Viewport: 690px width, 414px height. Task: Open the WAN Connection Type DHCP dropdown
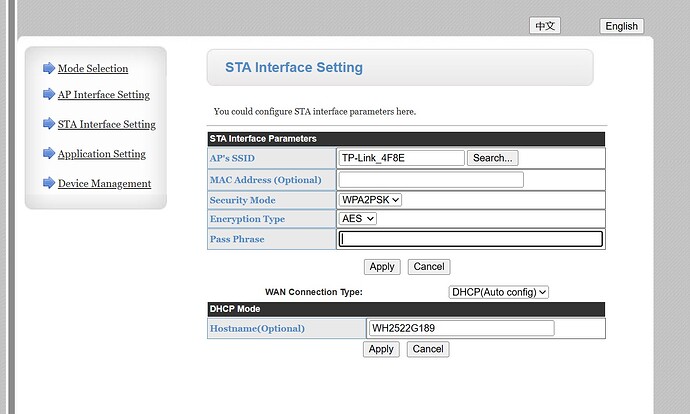pos(499,292)
